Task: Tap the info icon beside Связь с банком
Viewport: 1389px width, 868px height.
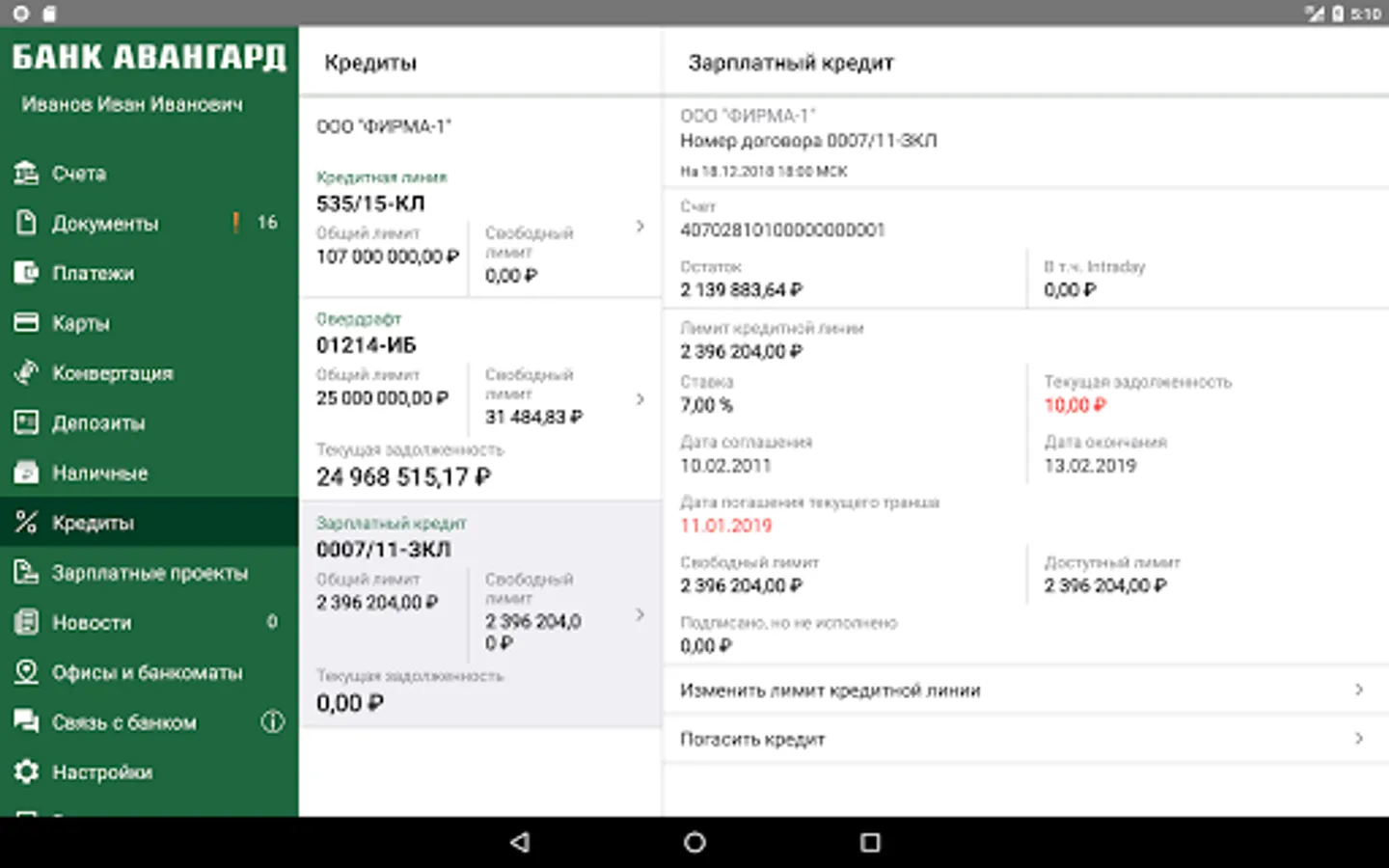Action: click(273, 721)
